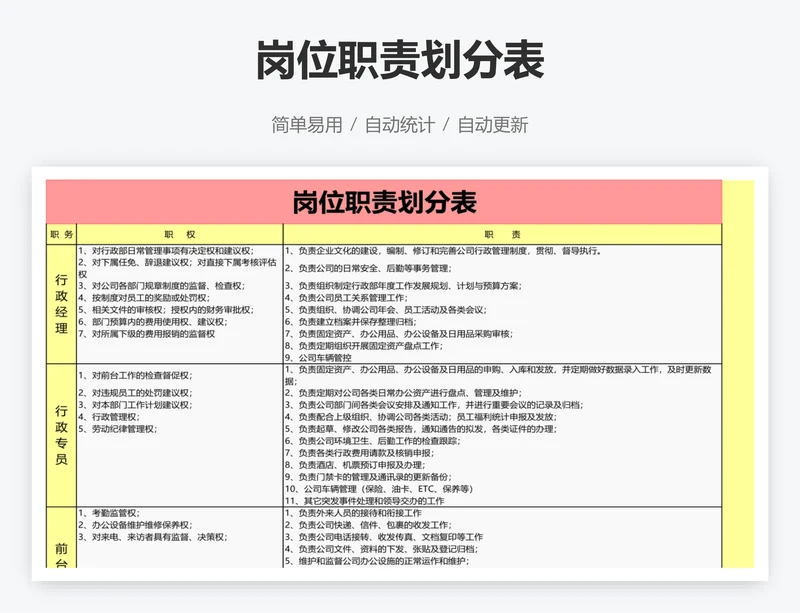The height and width of the screenshot is (613, 800).
Task: Click line 负责公司部门间各类会议安排及通知工作
Action: point(434,405)
